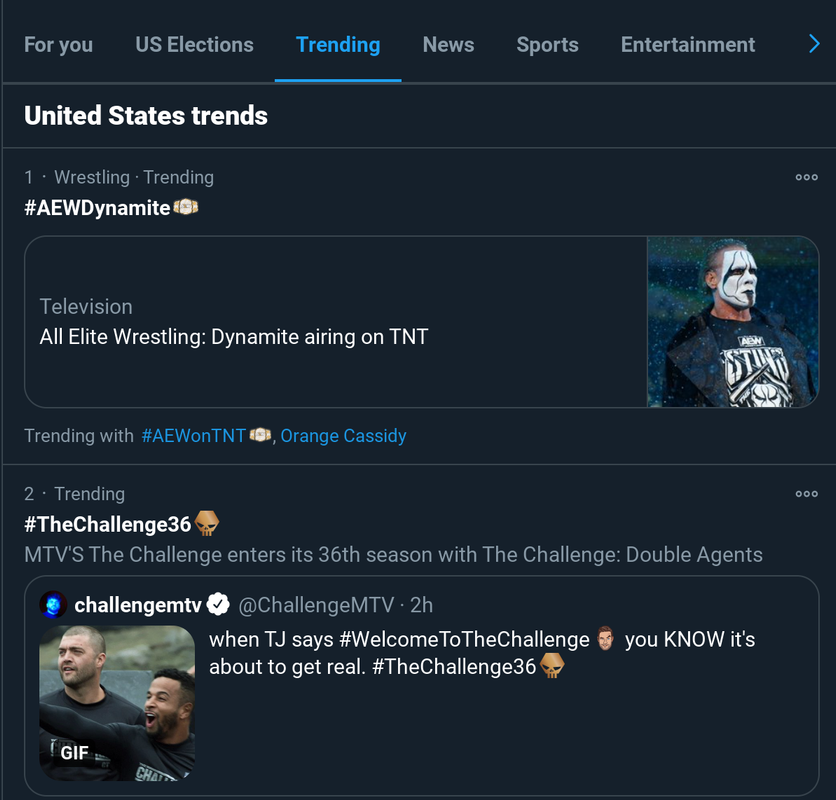Open the #TheChallenge36 trend heading
836x800 pixels.
tap(107, 524)
